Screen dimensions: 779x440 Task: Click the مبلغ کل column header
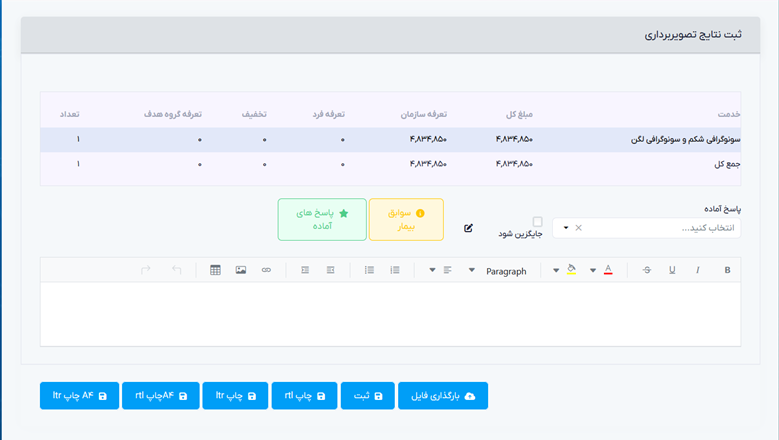(x=519, y=114)
